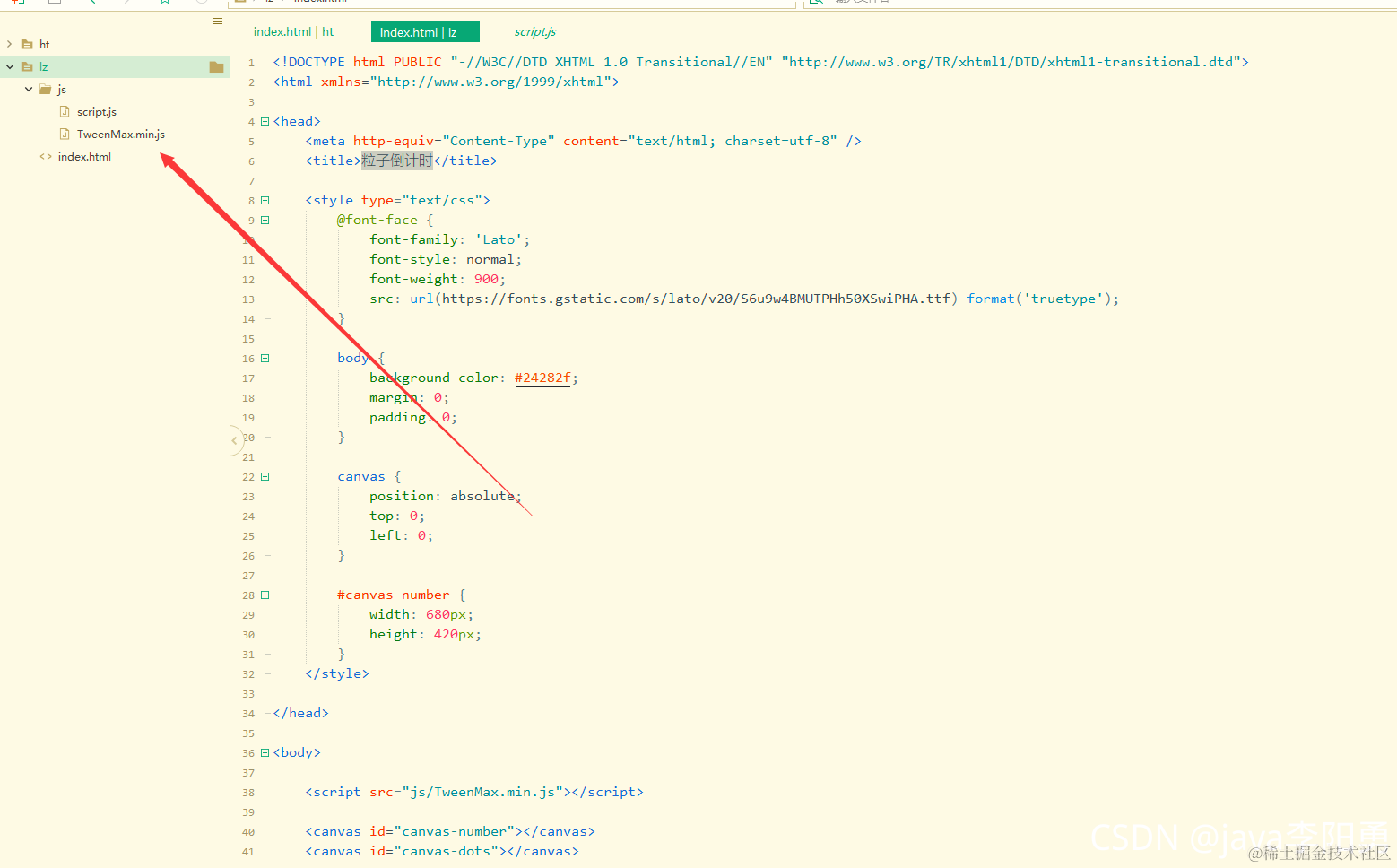Click the position absolute declaration

click(x=445, y=496)
